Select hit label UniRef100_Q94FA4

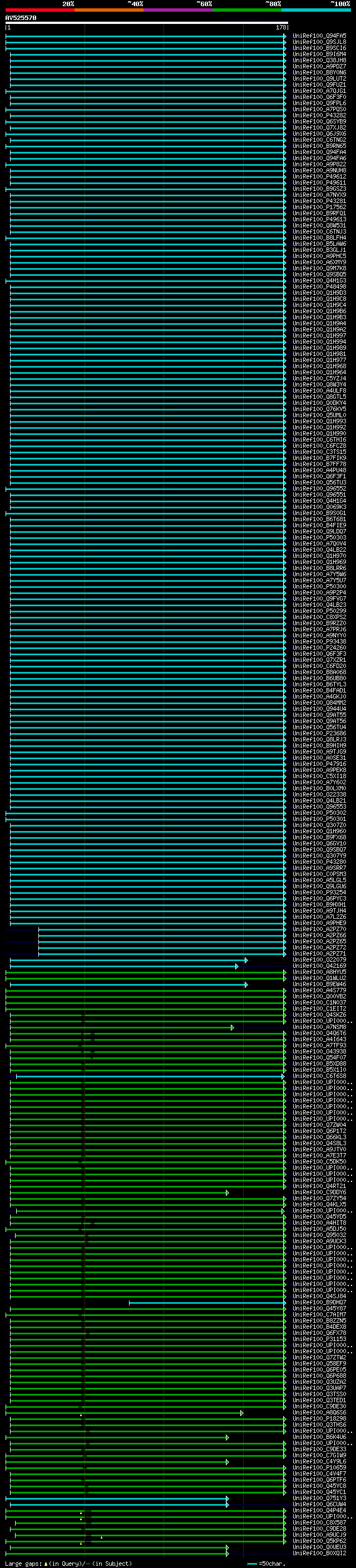(x=319, y=152)
